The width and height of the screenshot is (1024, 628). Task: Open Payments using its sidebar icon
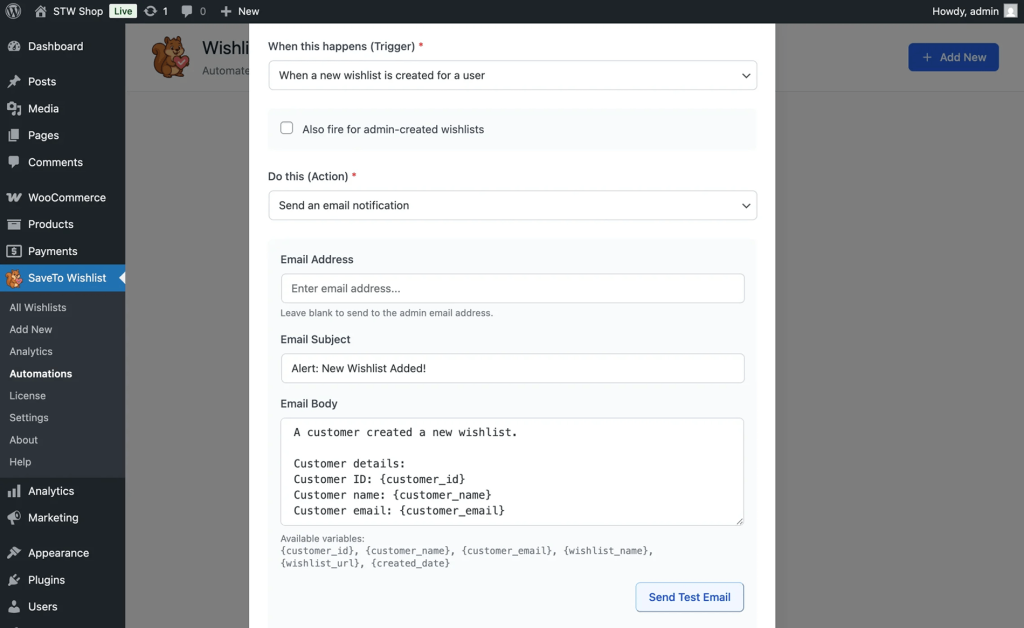(x=14, y=252)
